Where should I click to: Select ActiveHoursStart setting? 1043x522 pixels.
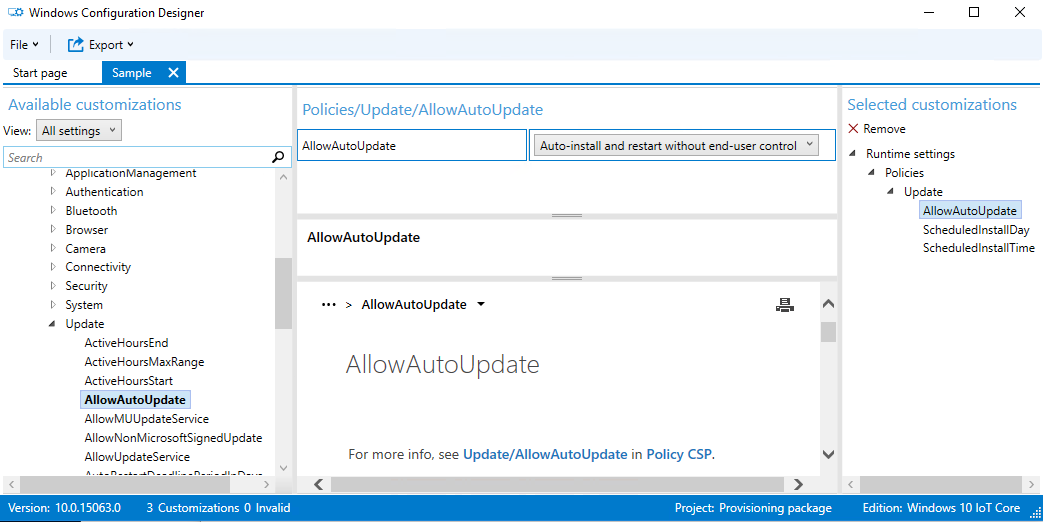128,381
